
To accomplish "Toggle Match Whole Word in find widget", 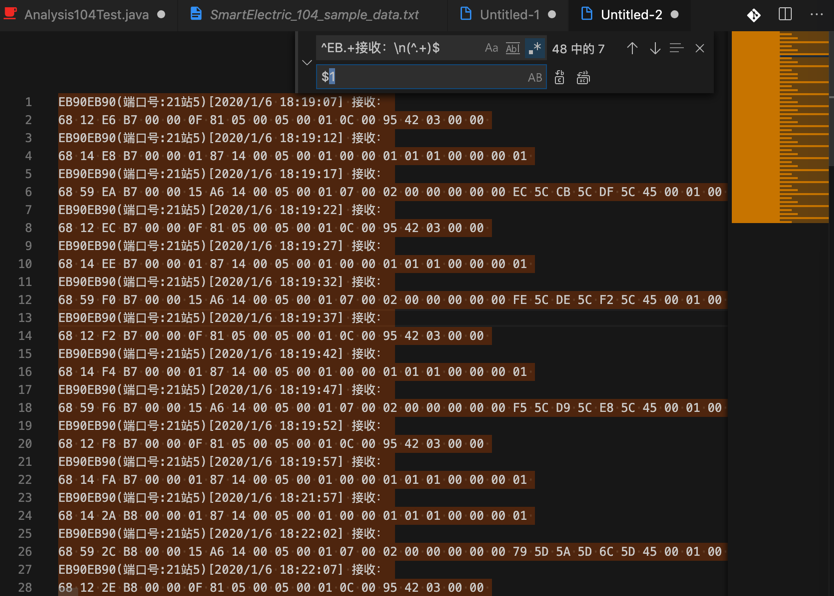I will (513, 48).
